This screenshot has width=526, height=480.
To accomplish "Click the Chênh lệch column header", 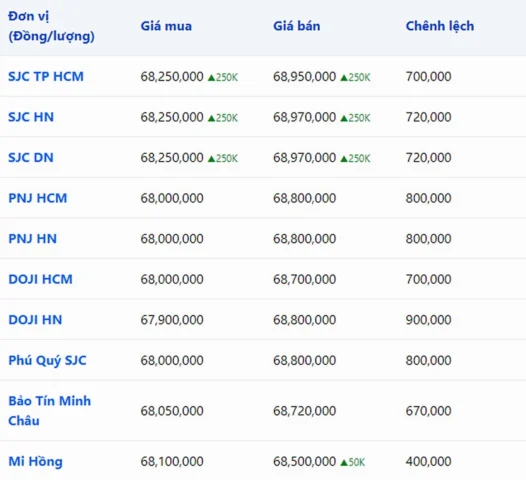I will coord(440,26).
